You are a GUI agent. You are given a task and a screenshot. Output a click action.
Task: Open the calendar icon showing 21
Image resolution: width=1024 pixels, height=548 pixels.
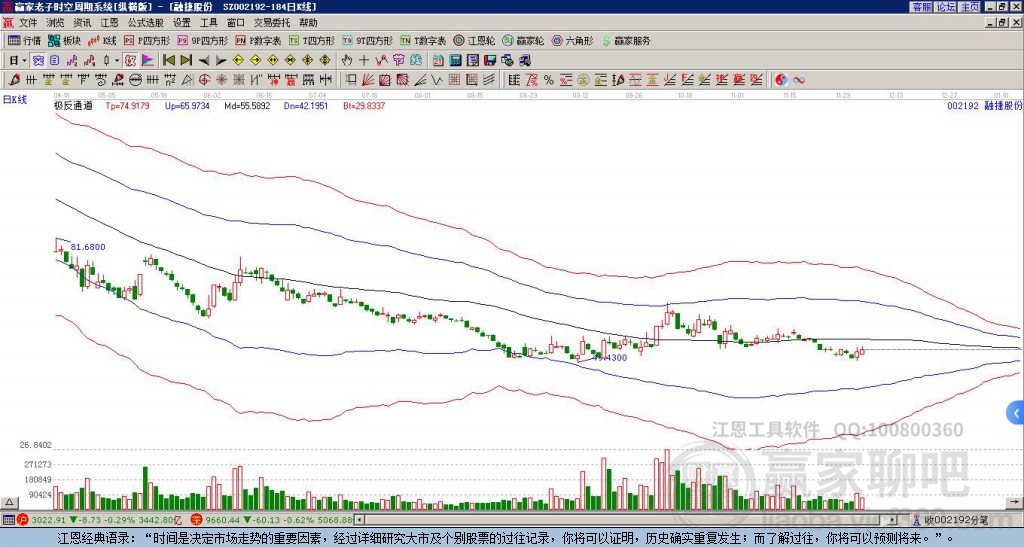(x=438, y=61)
